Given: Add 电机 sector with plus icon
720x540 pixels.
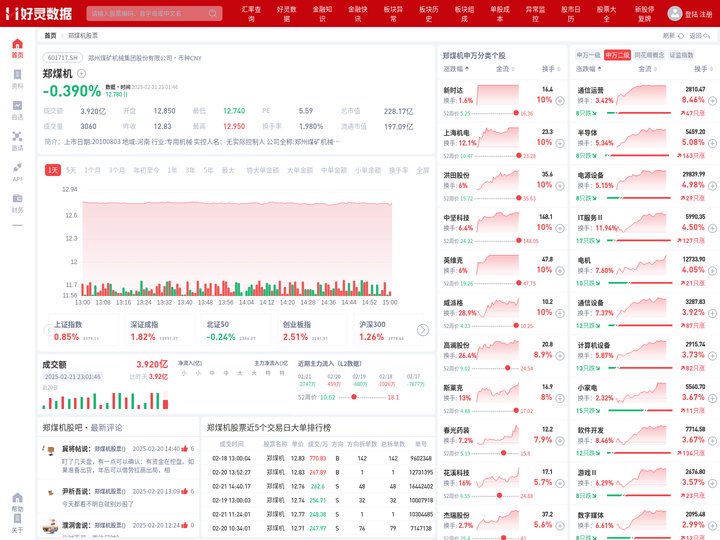Looking at the screenshot, I should tap(712, 270).
